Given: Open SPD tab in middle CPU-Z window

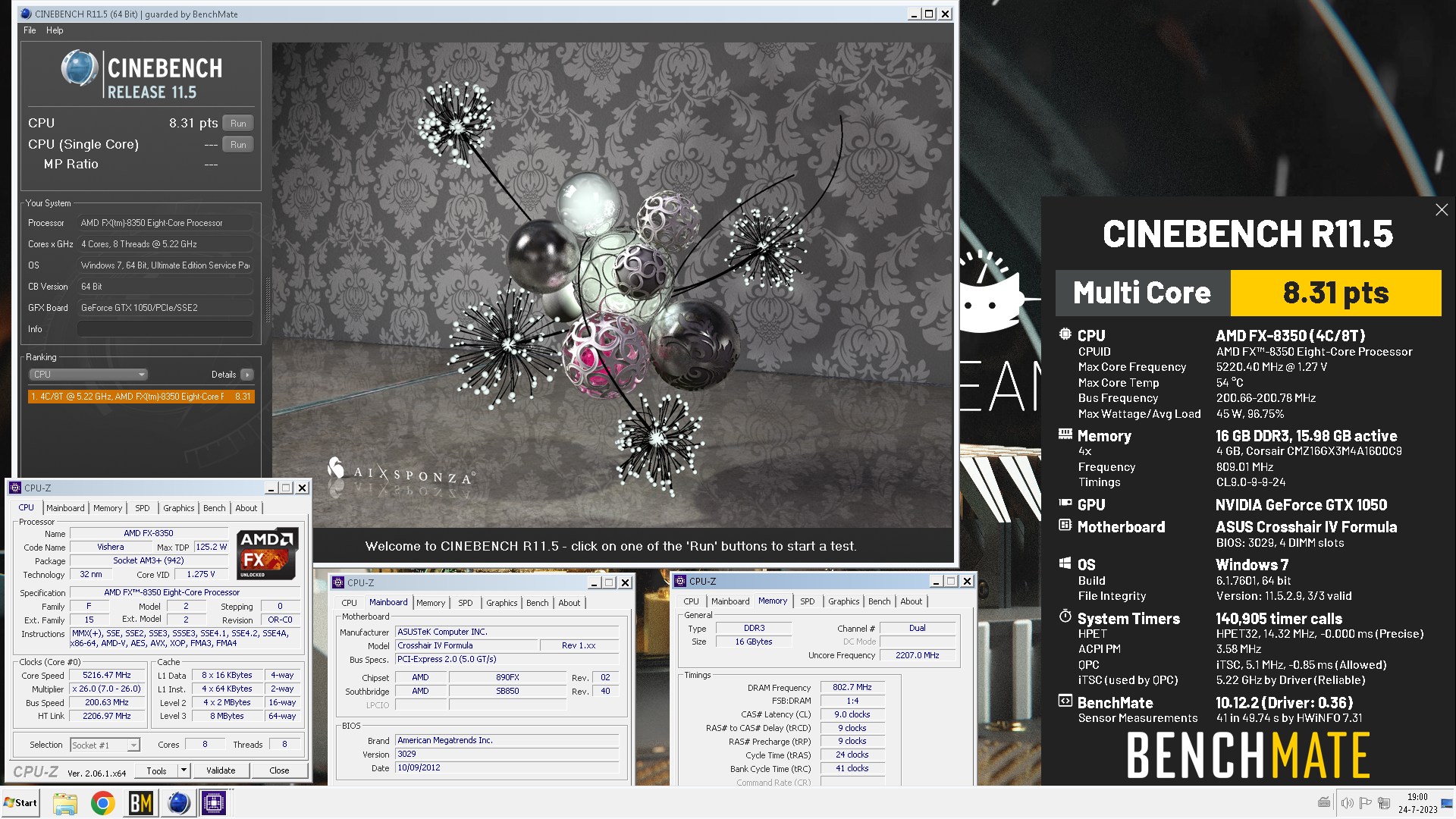Looking at the screenshot, I should [x=466, y=603].
